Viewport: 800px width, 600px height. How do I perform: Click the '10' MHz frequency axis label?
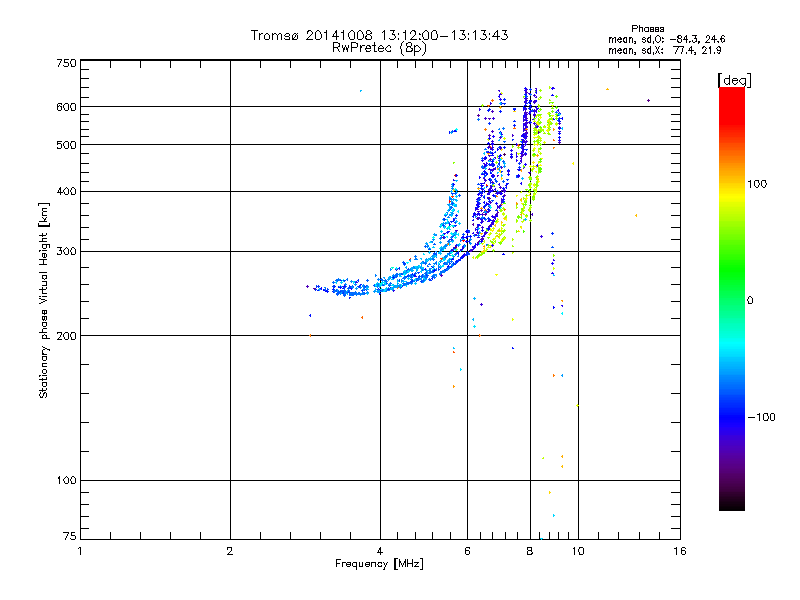click(578, 551)
